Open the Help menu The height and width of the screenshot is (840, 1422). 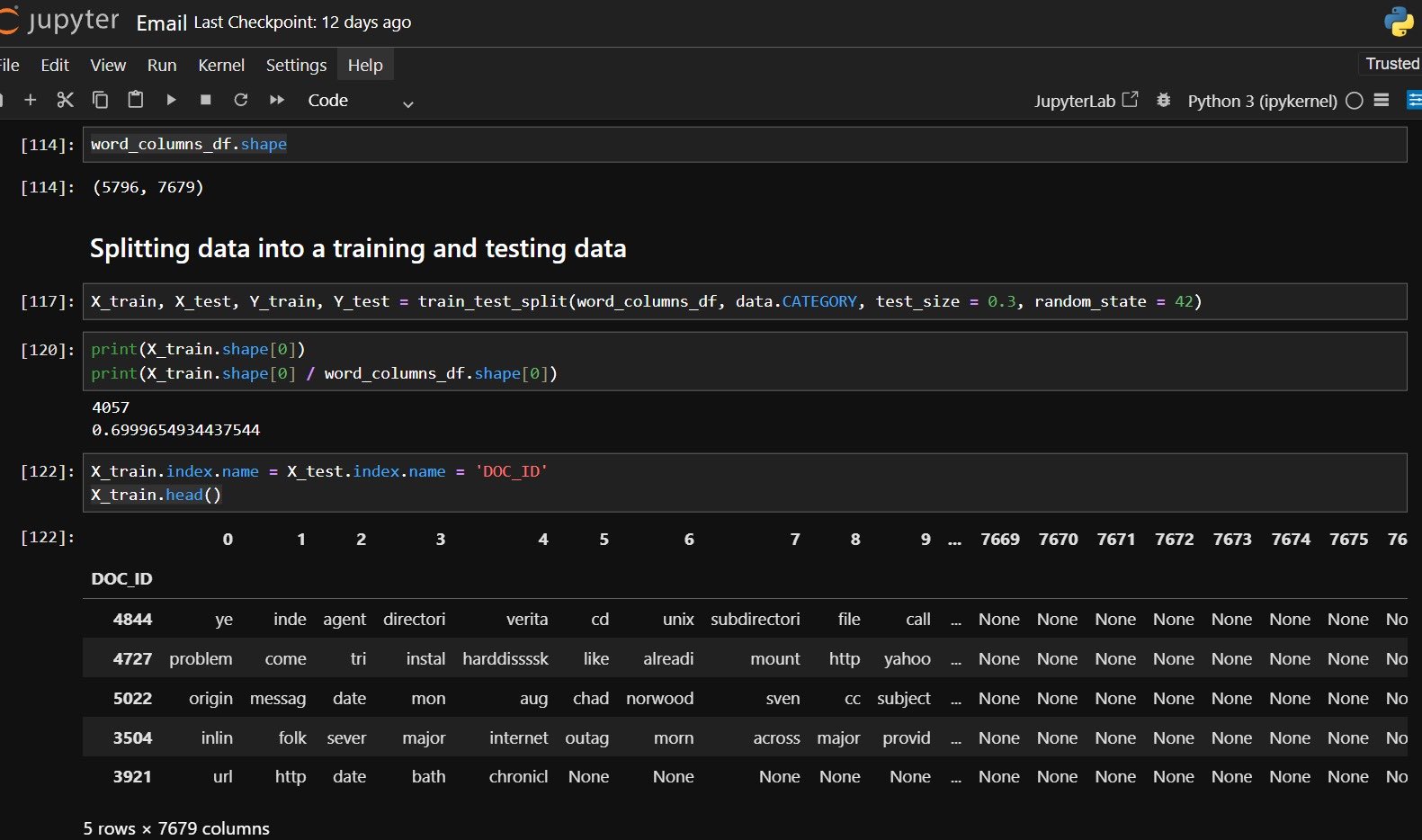click(365, 66)
